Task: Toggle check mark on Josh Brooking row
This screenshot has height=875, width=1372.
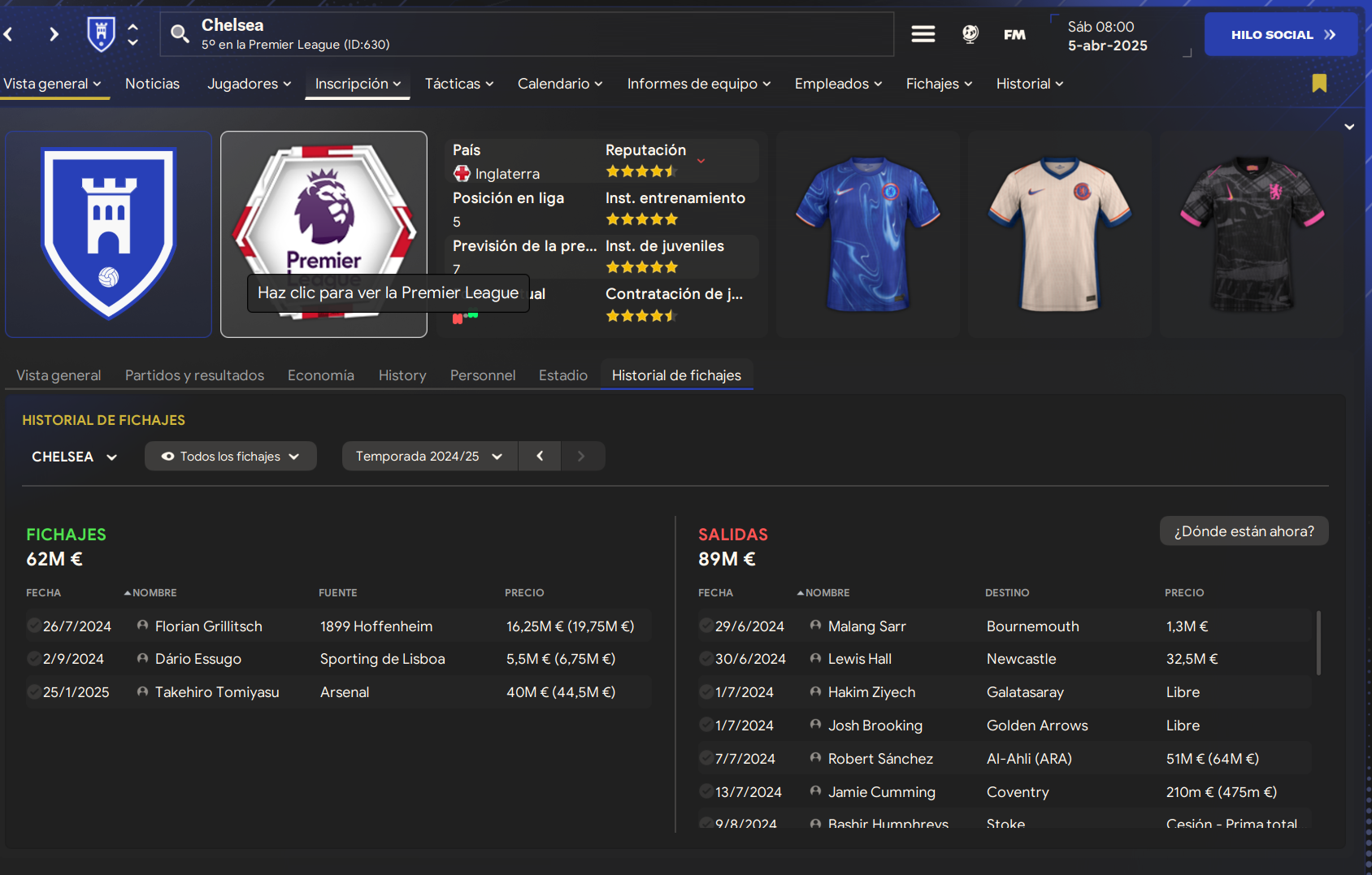Action: coord(706,725)
